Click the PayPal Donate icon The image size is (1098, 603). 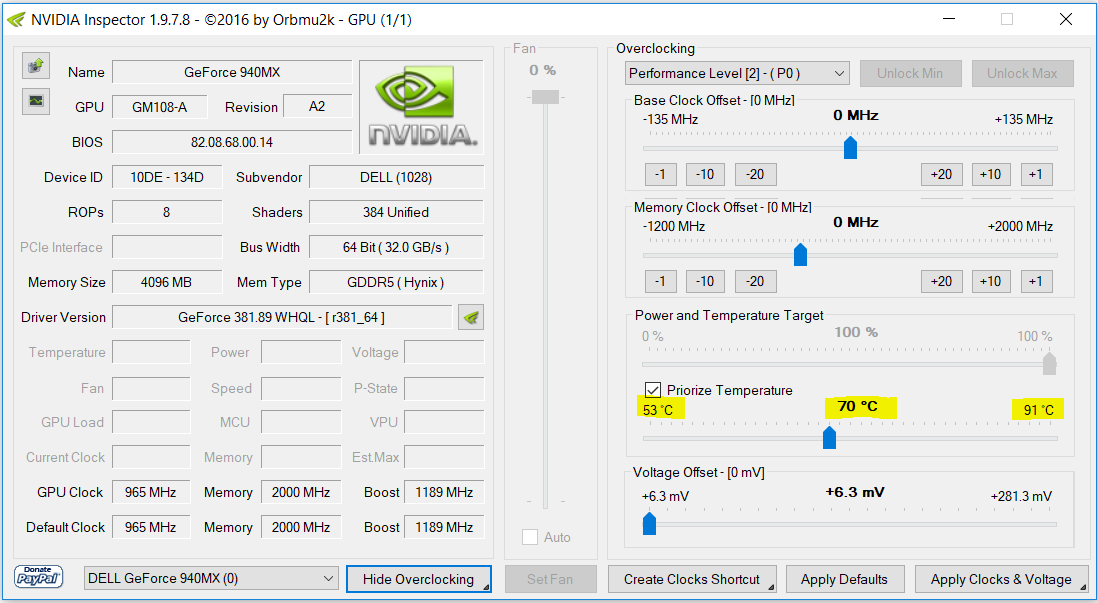click(39, 577)
